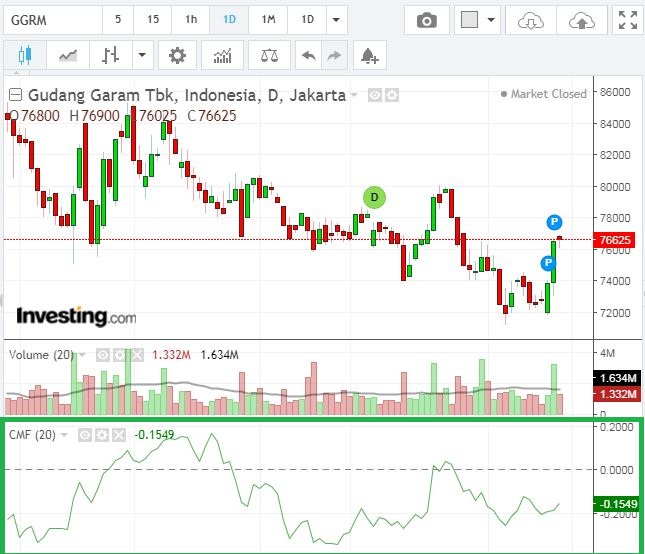
Task: Toggle visibility eye for Gudang Garam series
Action: click(x=374, y=95)
